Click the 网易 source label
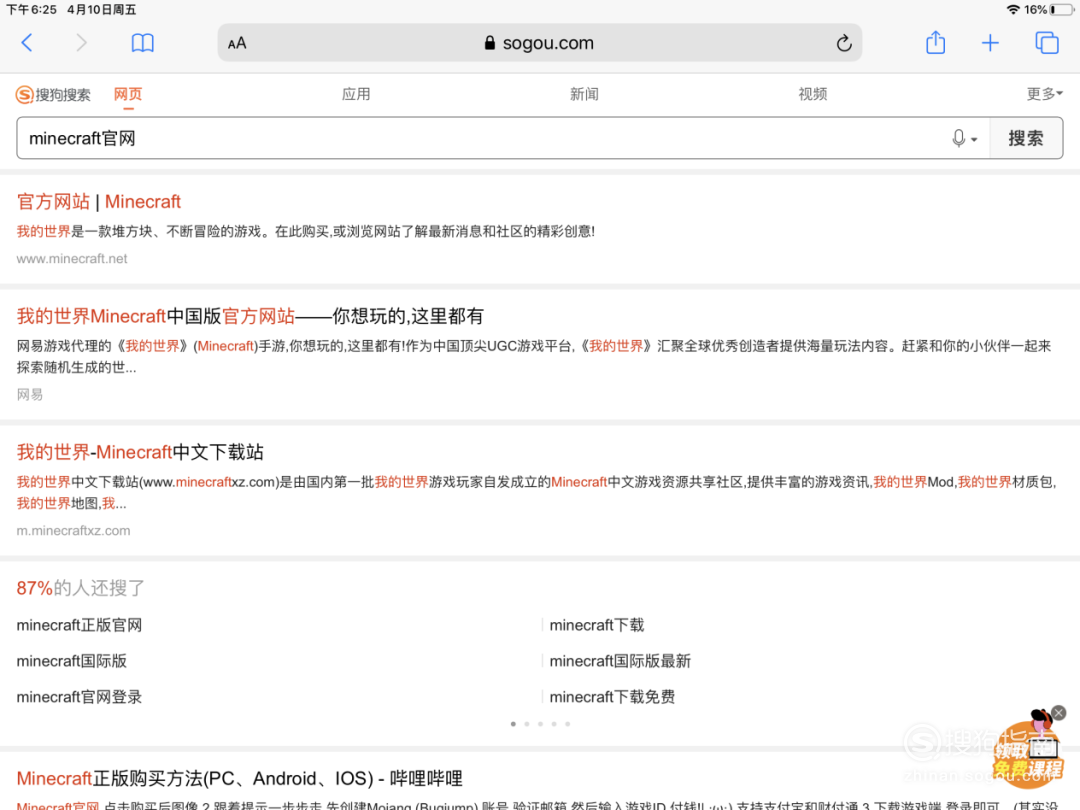Image resolution: width=1080 pixels, height=810 pixels. click(30, 395)
